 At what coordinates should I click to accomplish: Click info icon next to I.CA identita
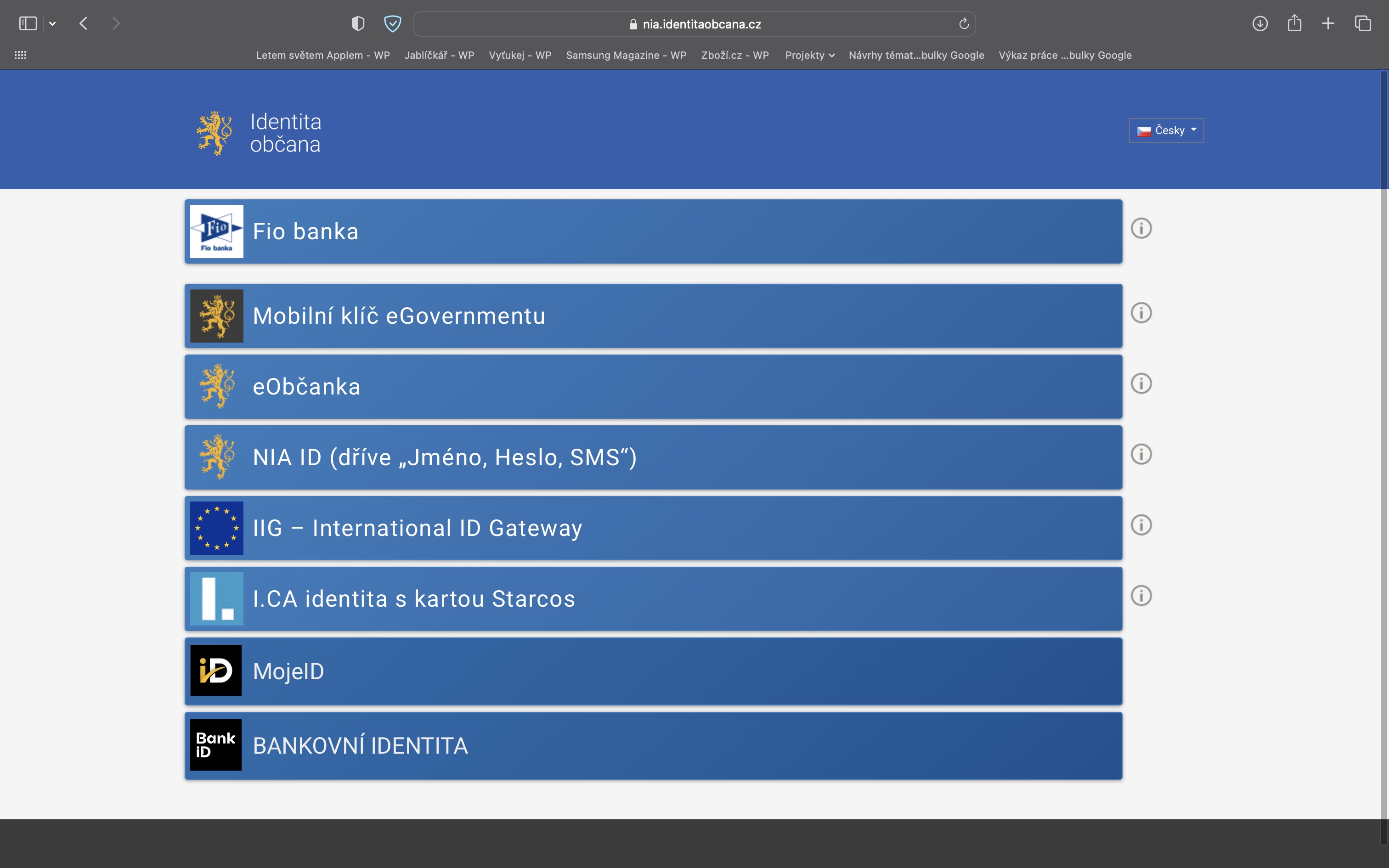tap(1141, 595)
